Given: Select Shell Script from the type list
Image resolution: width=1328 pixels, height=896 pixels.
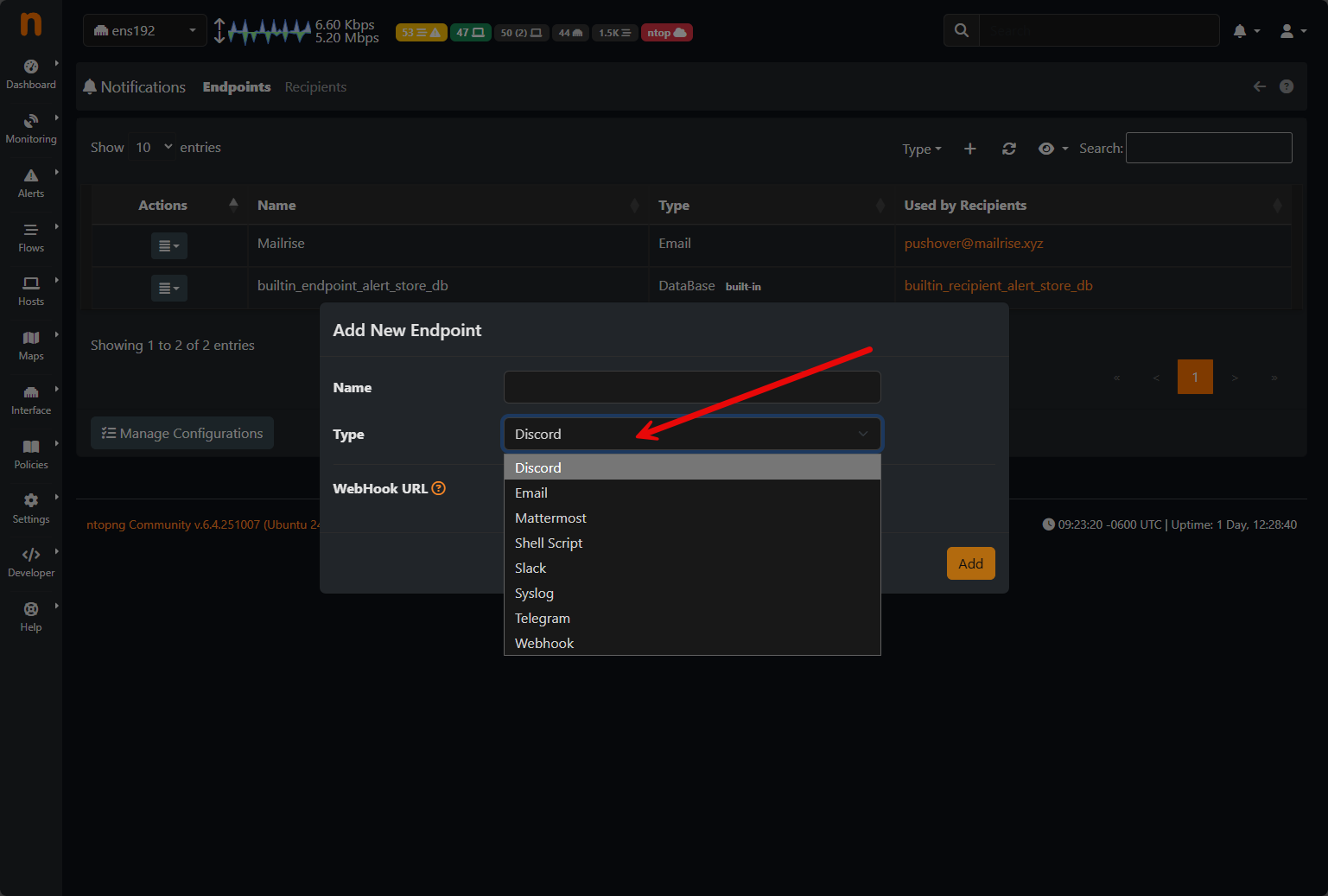Looking at the screenshot, I should pos(692,543).
